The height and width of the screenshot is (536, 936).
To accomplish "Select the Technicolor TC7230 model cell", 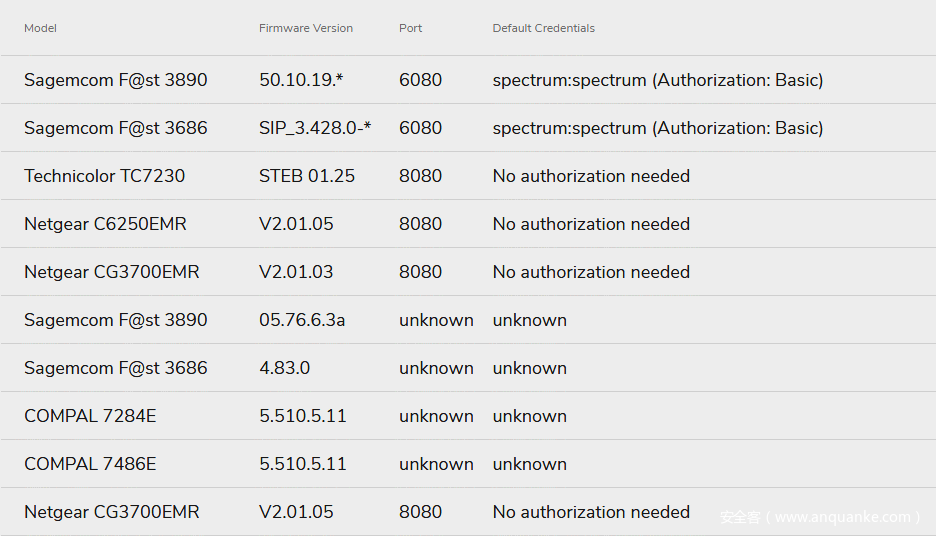I will click(104, 176).
